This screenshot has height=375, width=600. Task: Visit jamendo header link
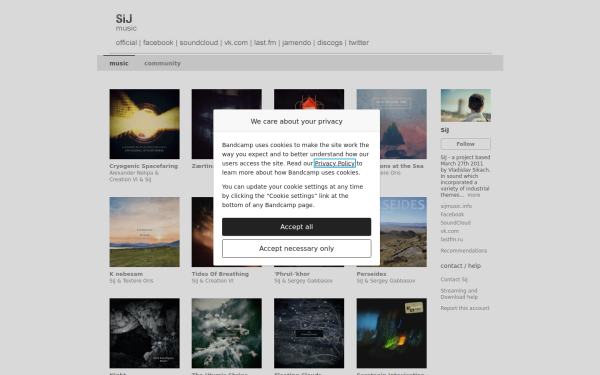click(297, 42)
